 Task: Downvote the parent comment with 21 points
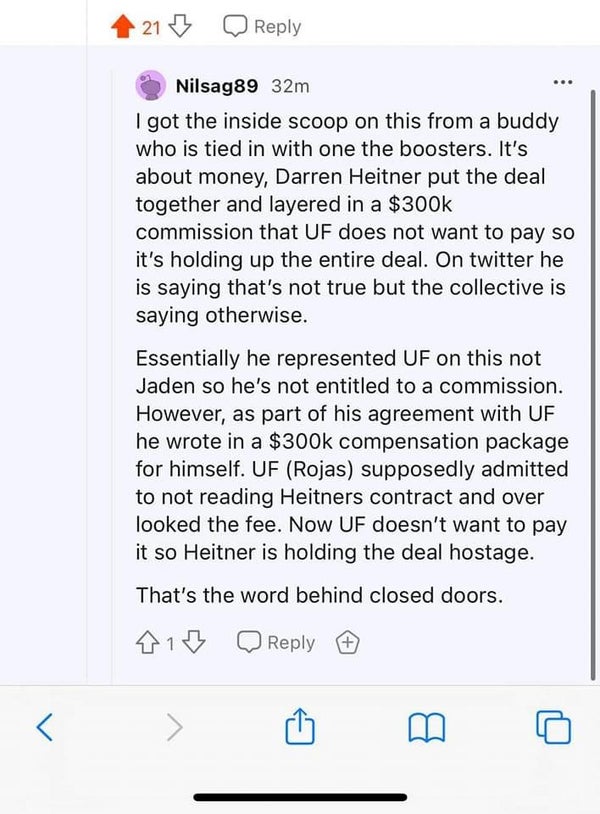coord(180,28)
